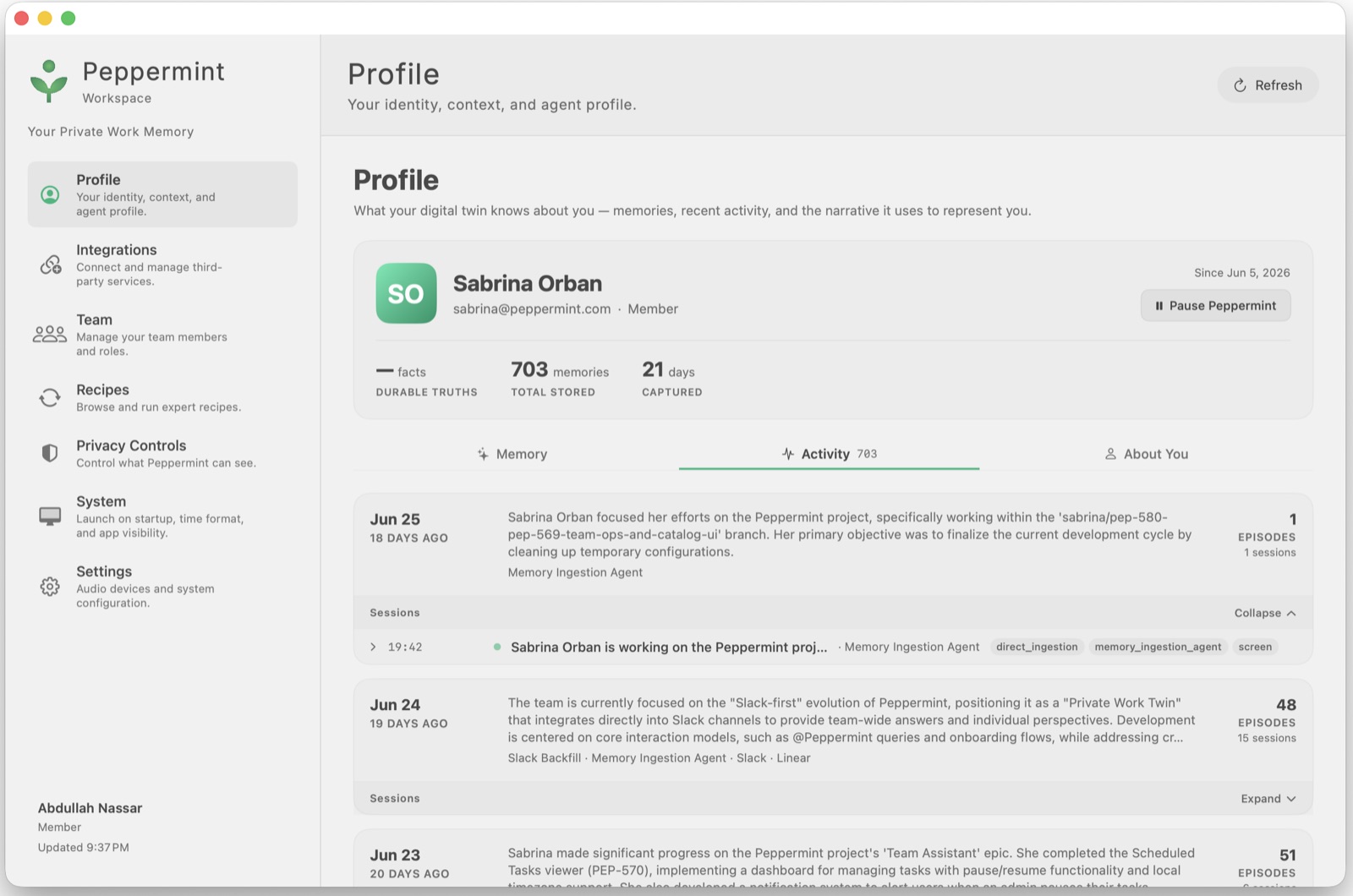Click the screen tag

coord(1255,647)
